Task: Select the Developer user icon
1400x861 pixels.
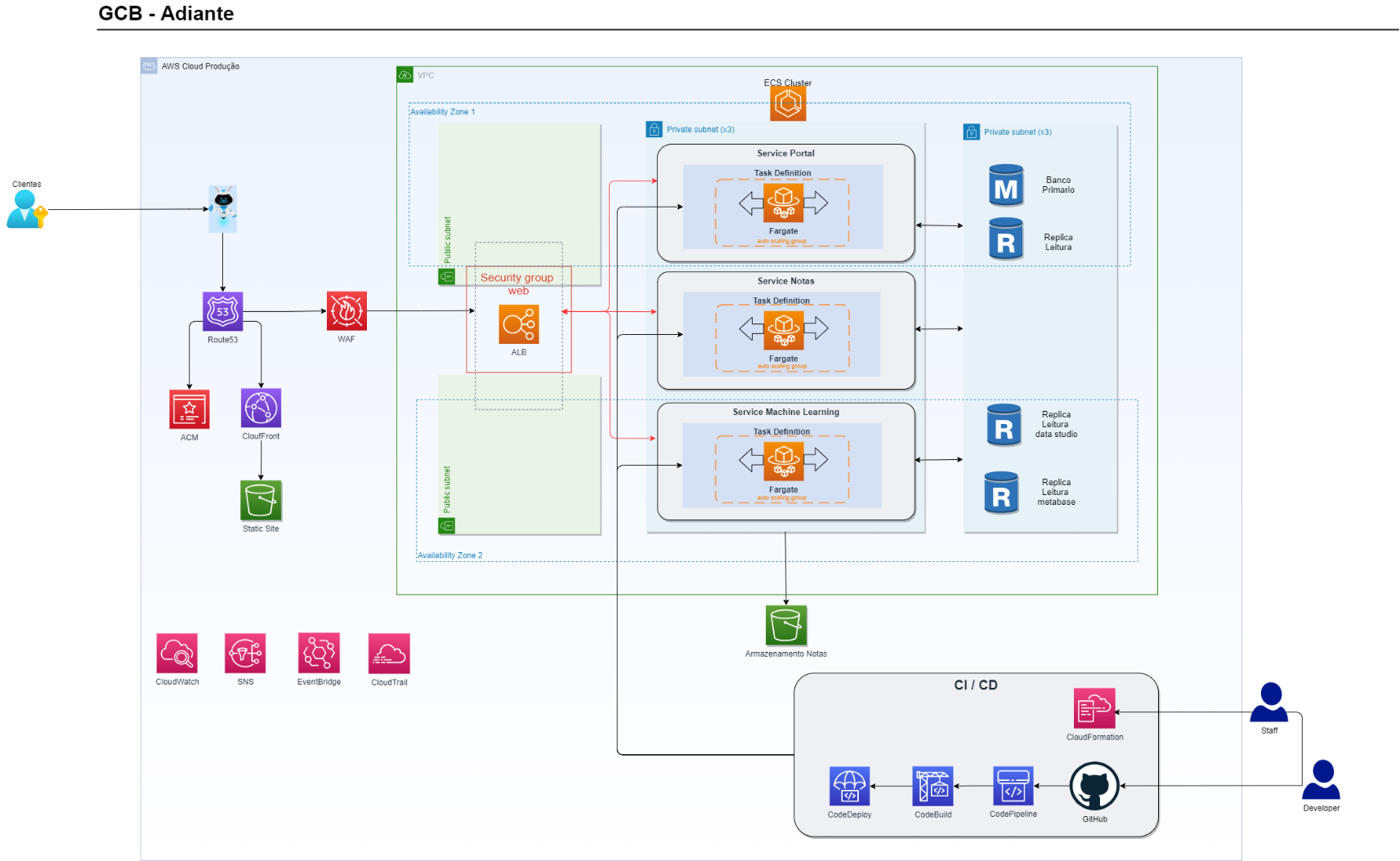Action: 1322,780
